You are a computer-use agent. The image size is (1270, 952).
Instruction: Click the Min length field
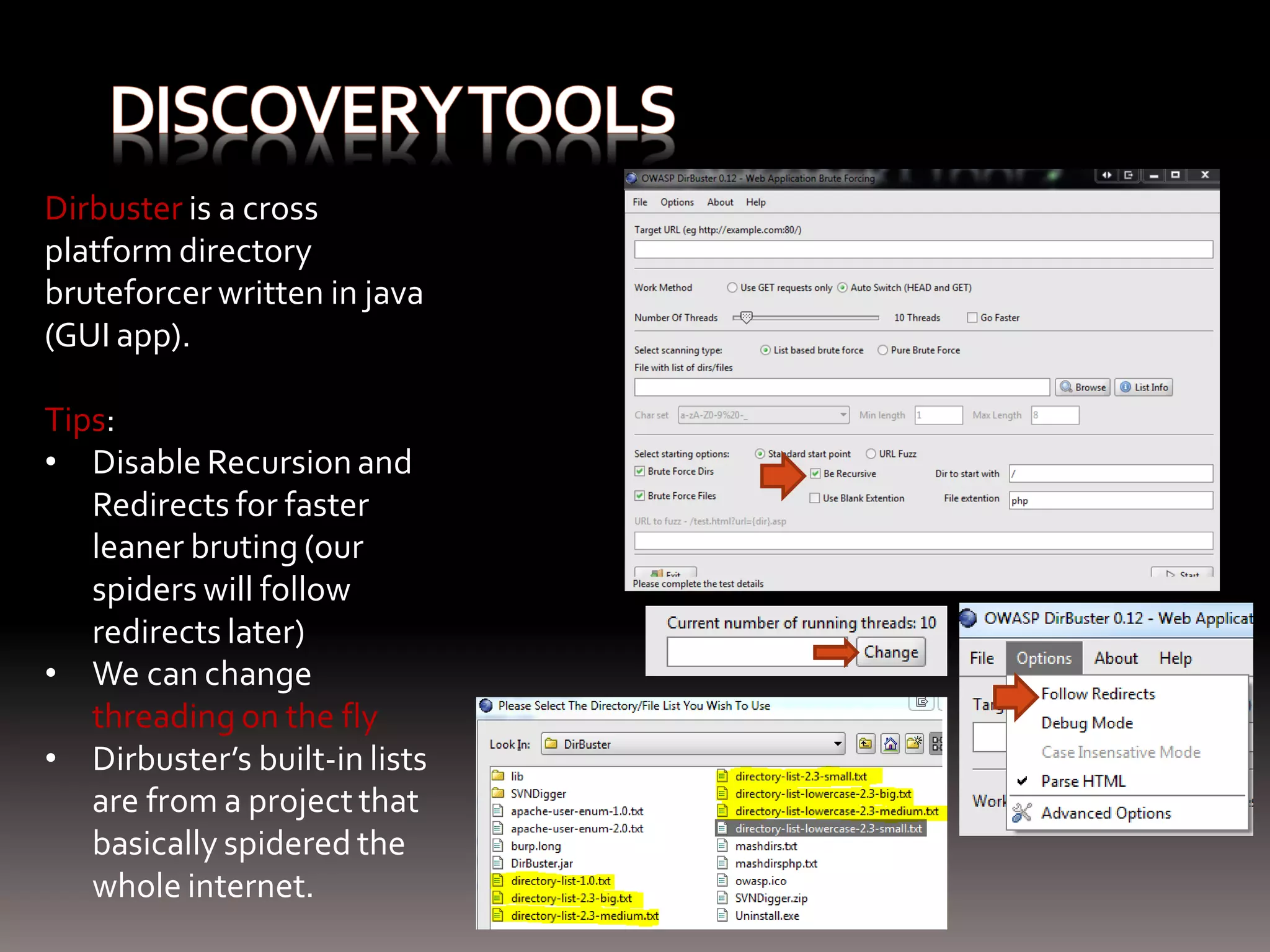(939, 415)
